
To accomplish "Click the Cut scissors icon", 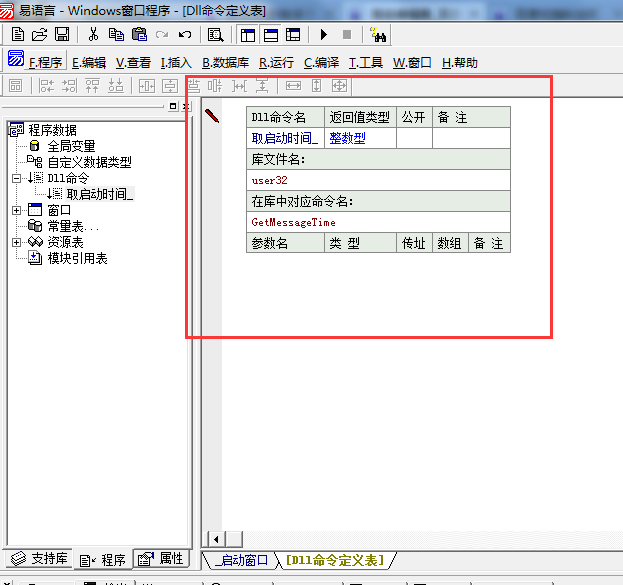I will click(x=93, y=35).
